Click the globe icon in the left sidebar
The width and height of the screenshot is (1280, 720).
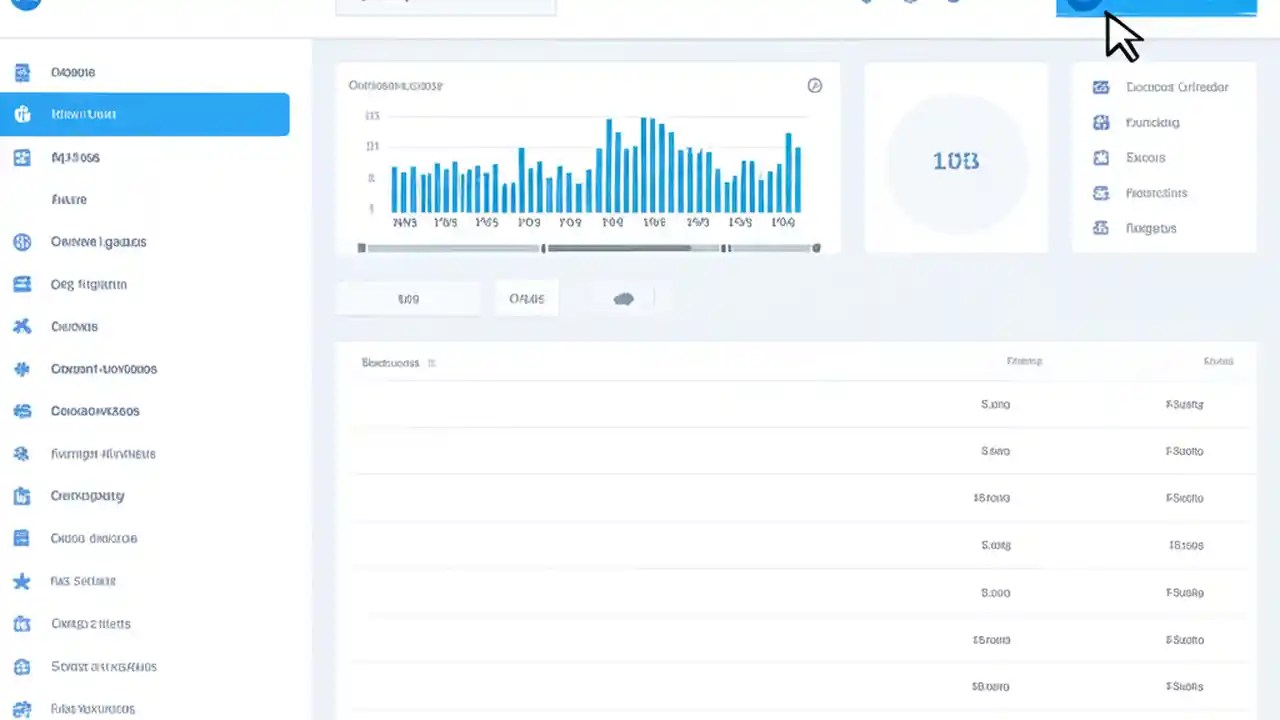(x=22, y=241)
